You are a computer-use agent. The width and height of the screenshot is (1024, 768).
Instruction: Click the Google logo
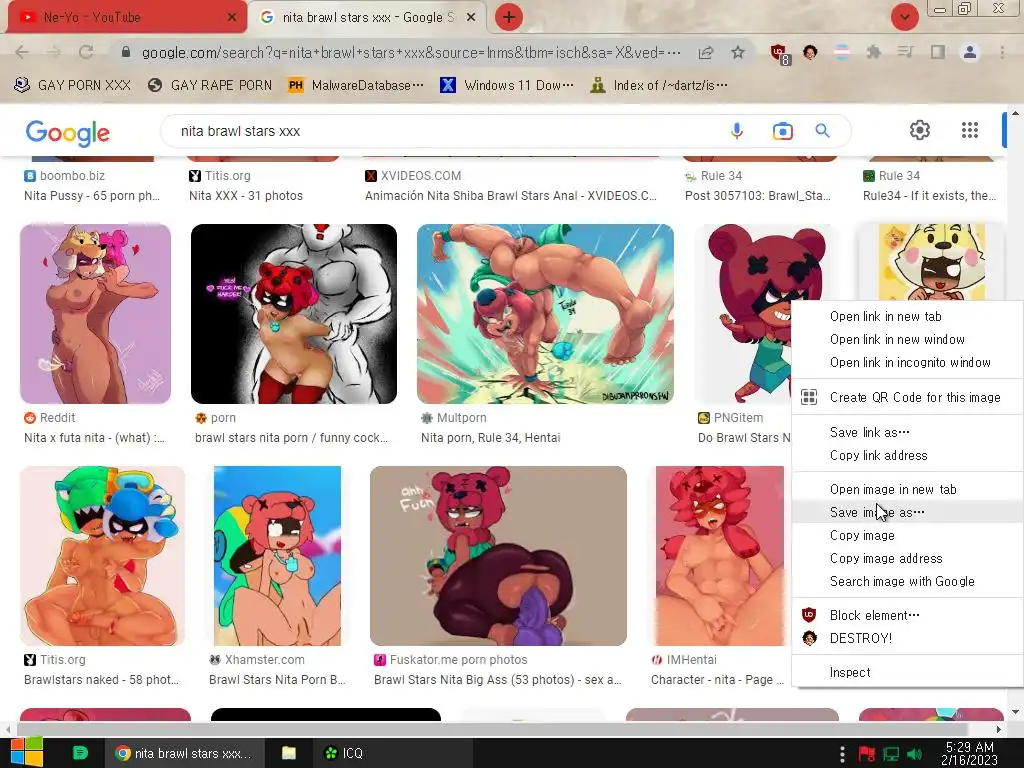click(68, 133)
